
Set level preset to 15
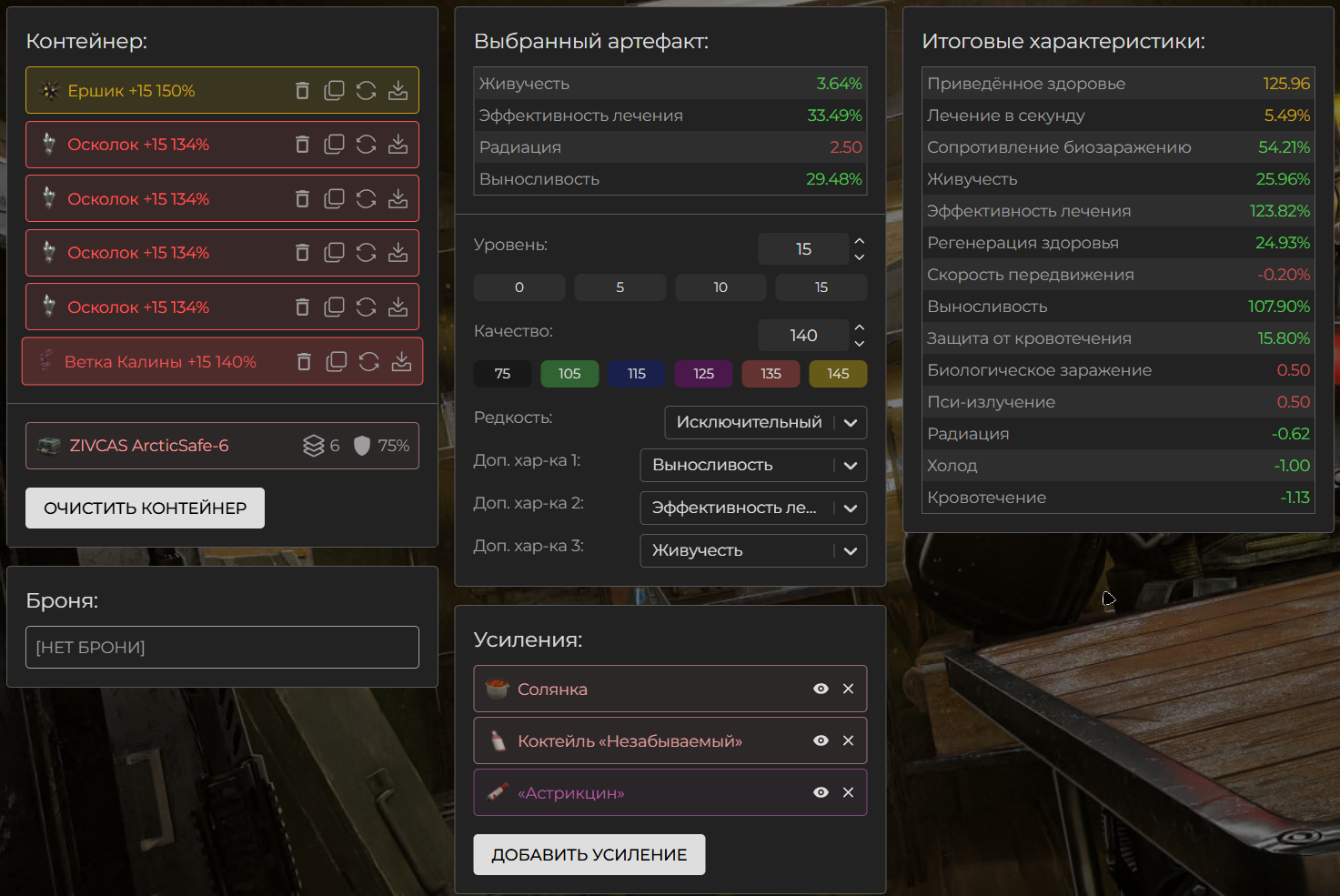click(x=821, y=287)
